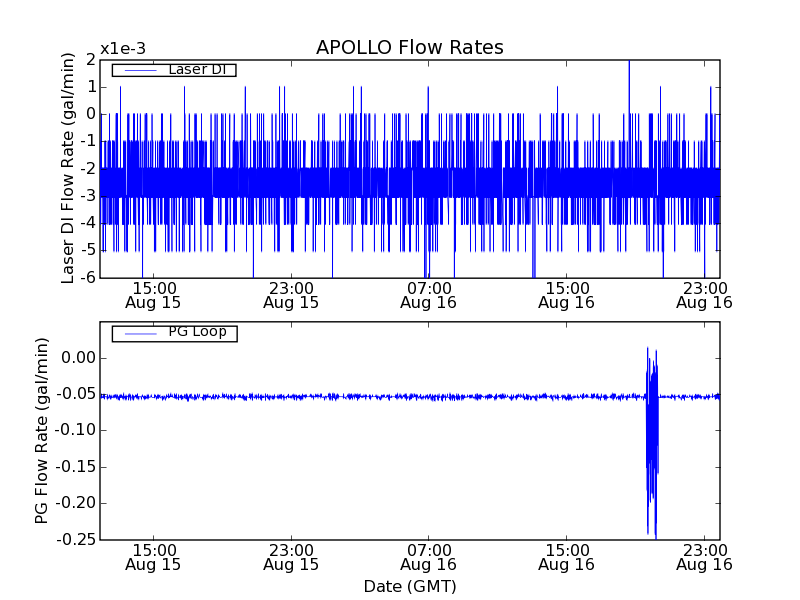Click the 07:00 Aug 16 tick under top plot

tap(428, 295)
